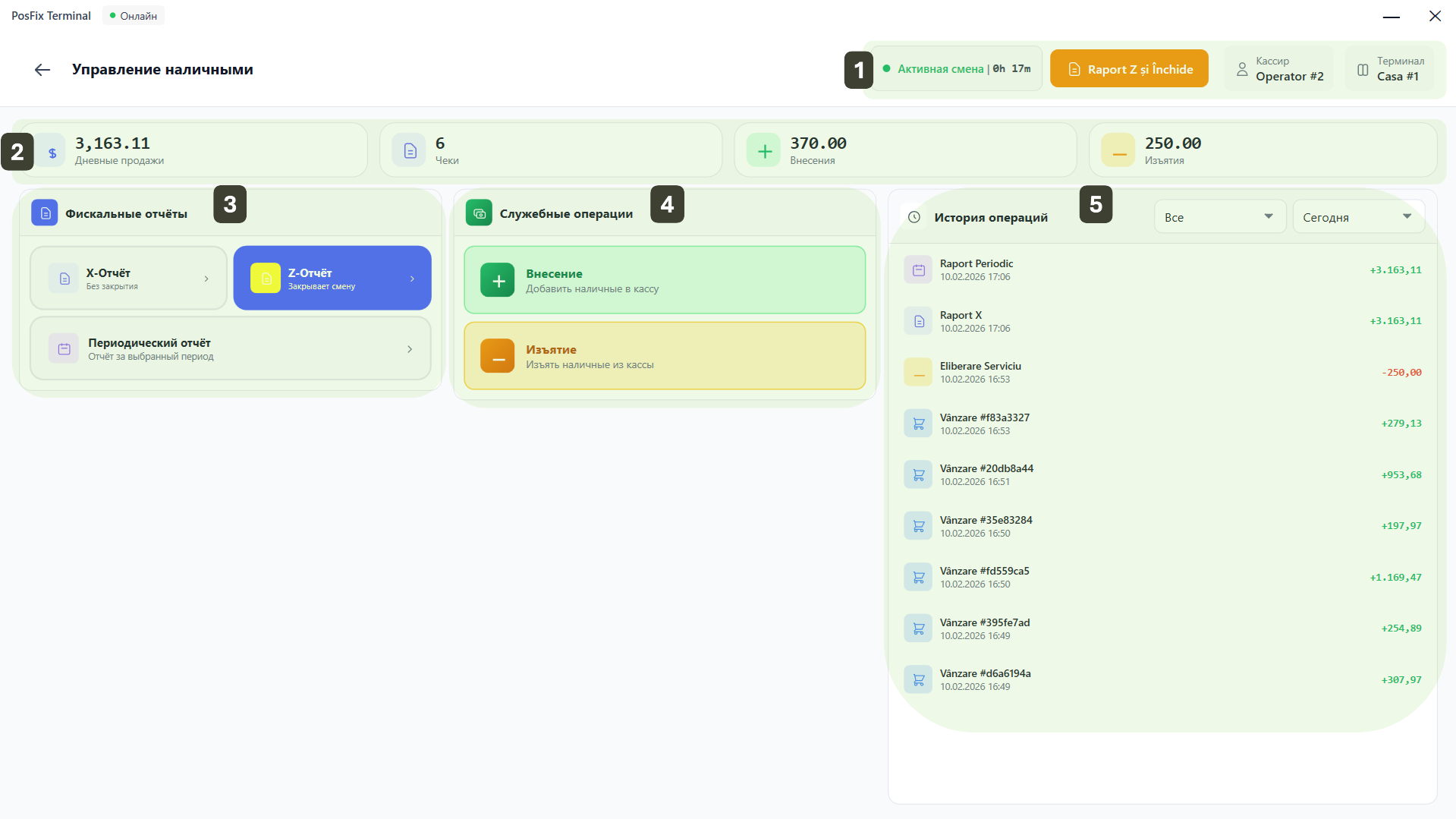Screen dimensions: 1456x819
Task: Open the Raport Periodic history entry
Action: [1162, 269]
